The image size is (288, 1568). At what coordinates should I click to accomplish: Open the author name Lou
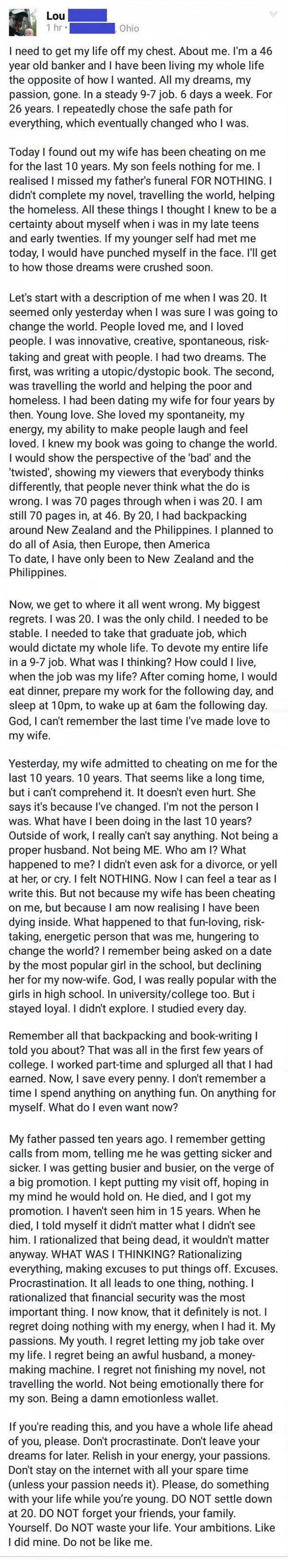56,16
